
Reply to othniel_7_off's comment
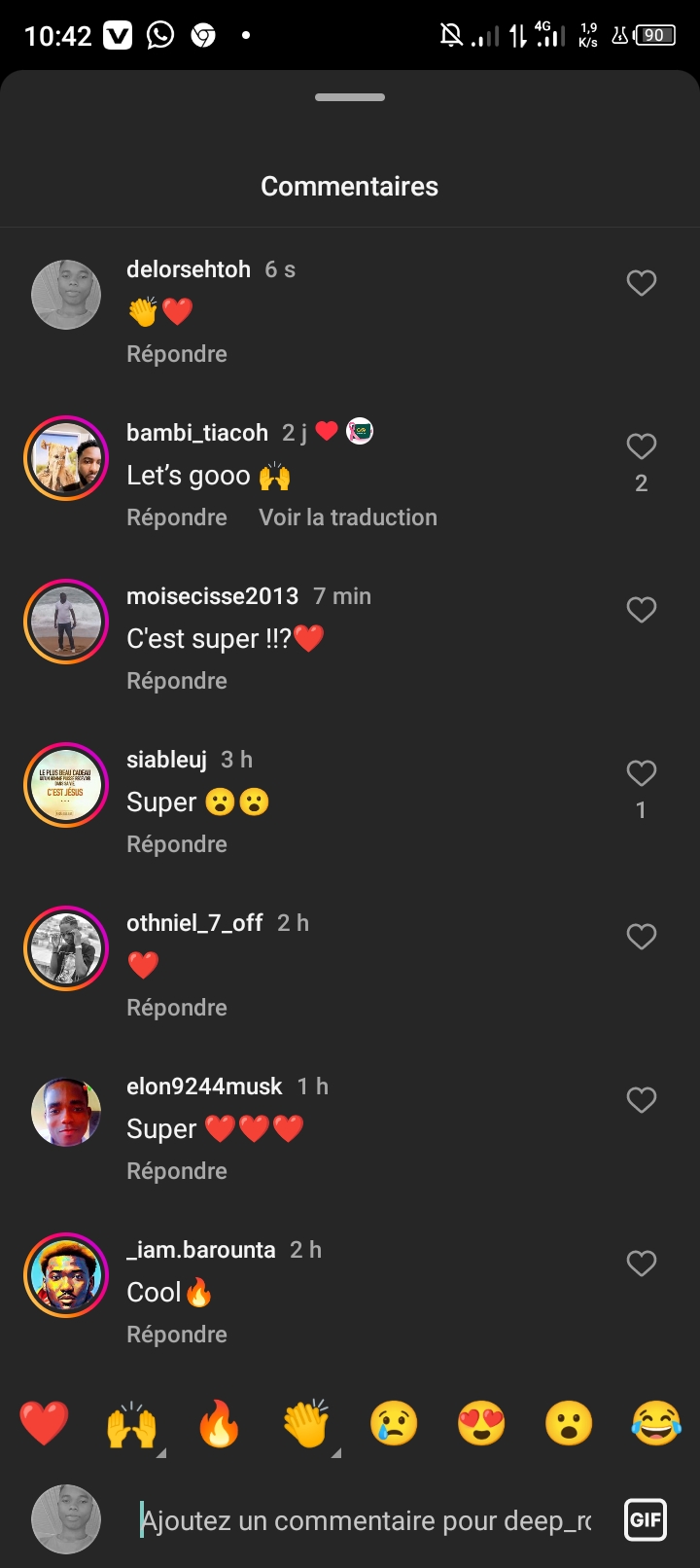click(x=177, y=1008)
